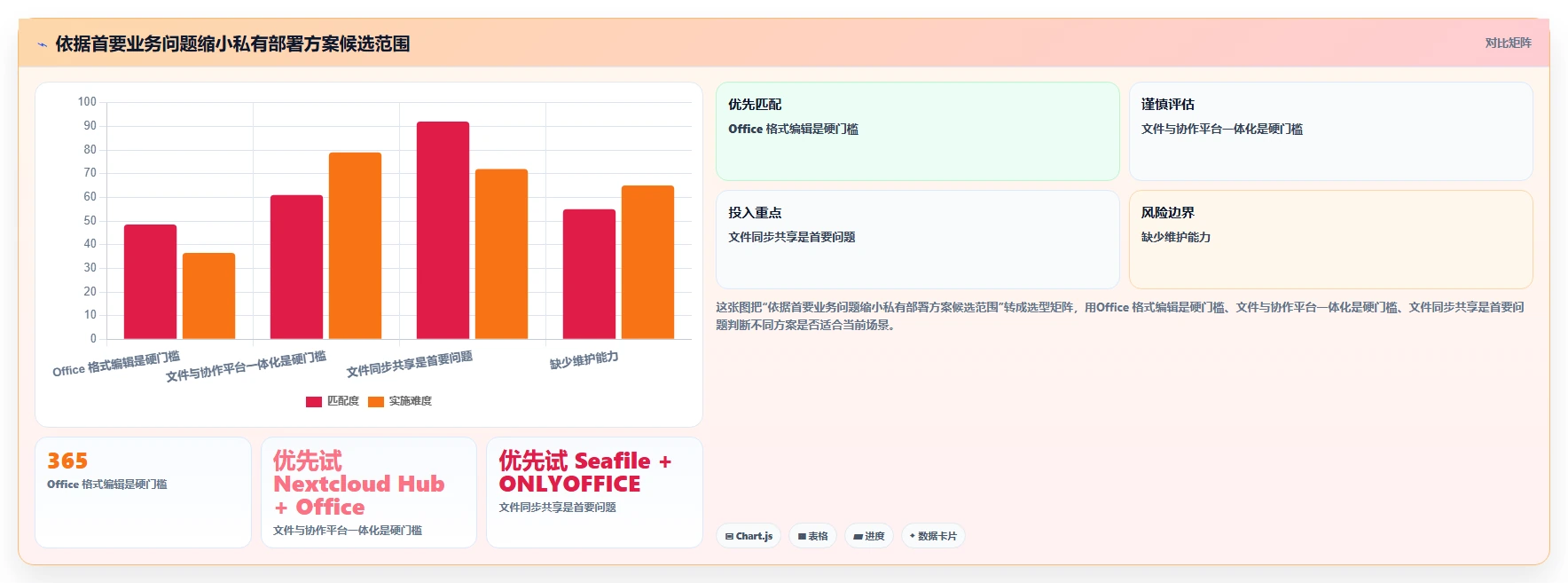Open the 投入重点 card
This screenshot has width=1568, height=583.
click(918, 240)
